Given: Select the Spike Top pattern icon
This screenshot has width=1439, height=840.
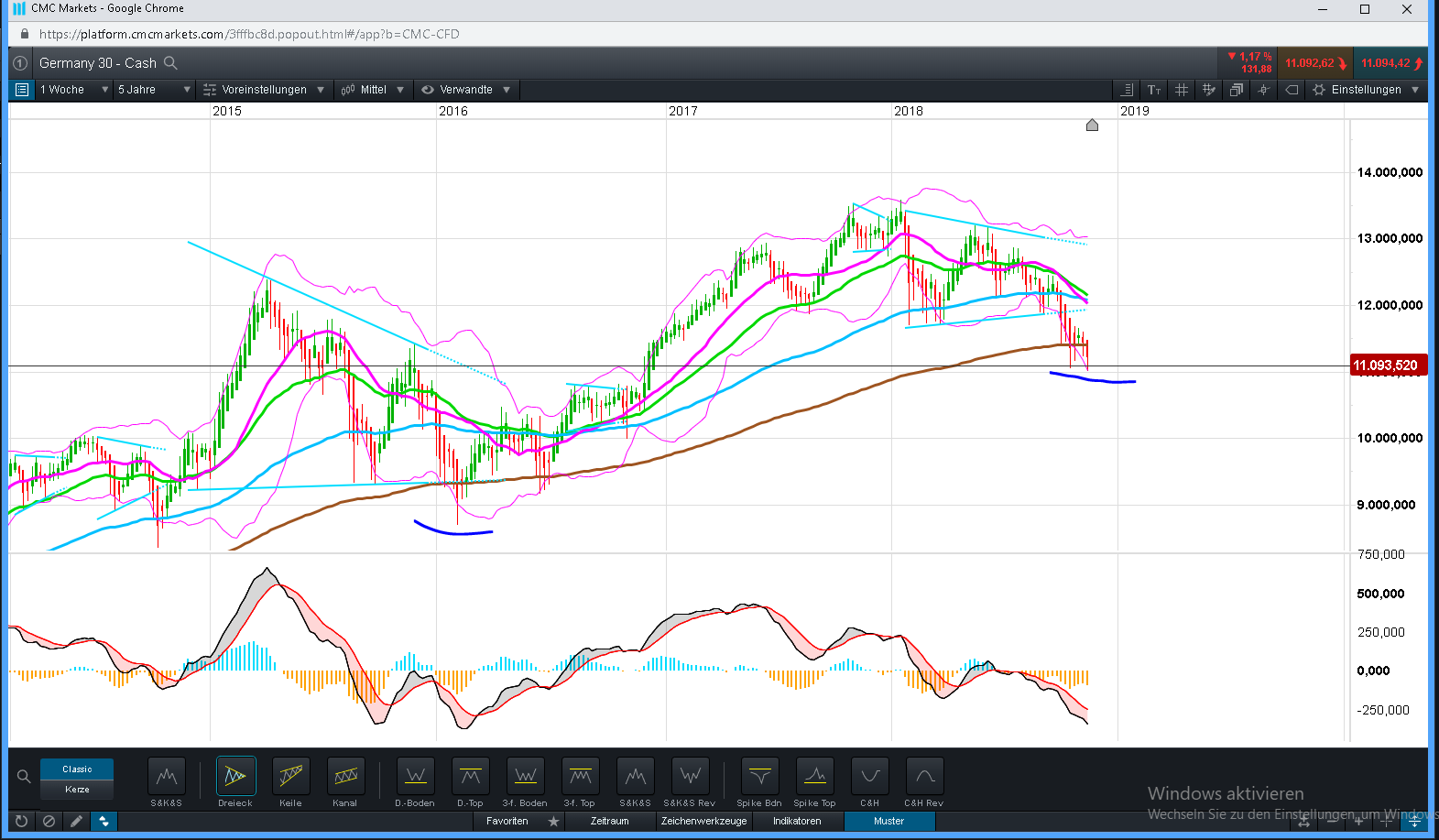Looking at the screenshot, I should point(814,777).
